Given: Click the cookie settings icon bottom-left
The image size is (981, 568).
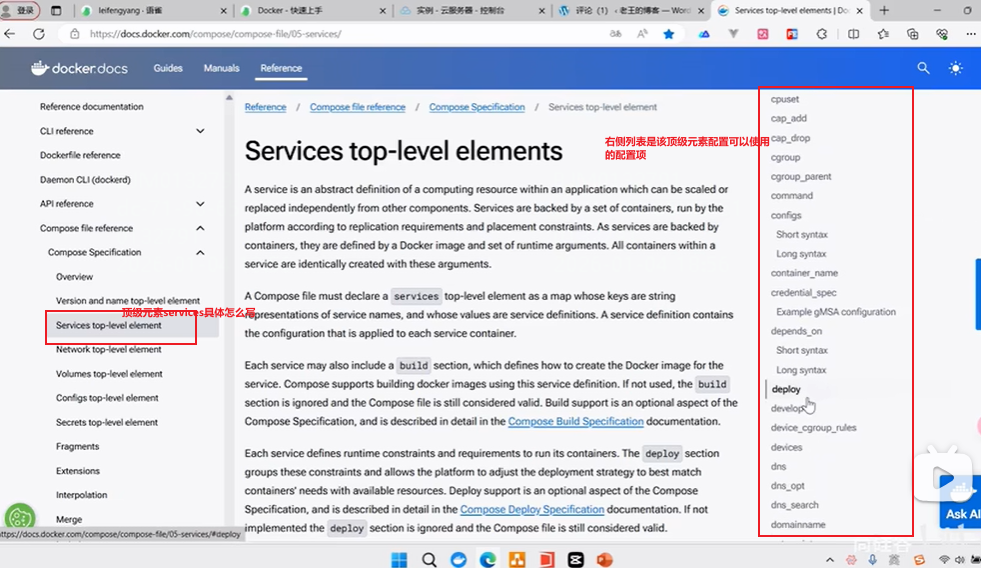Looking at the screenshot, I should (x=20, y=517).
